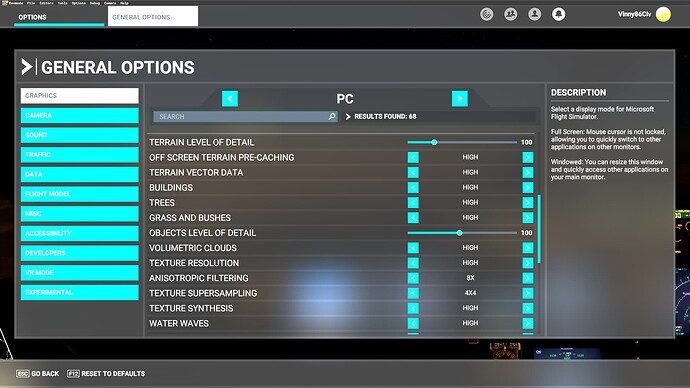Decrease Off Screen Terrain Pre-Caching with left arrow
The width and height of the screenshot is (690, 388).
[413, 157]
